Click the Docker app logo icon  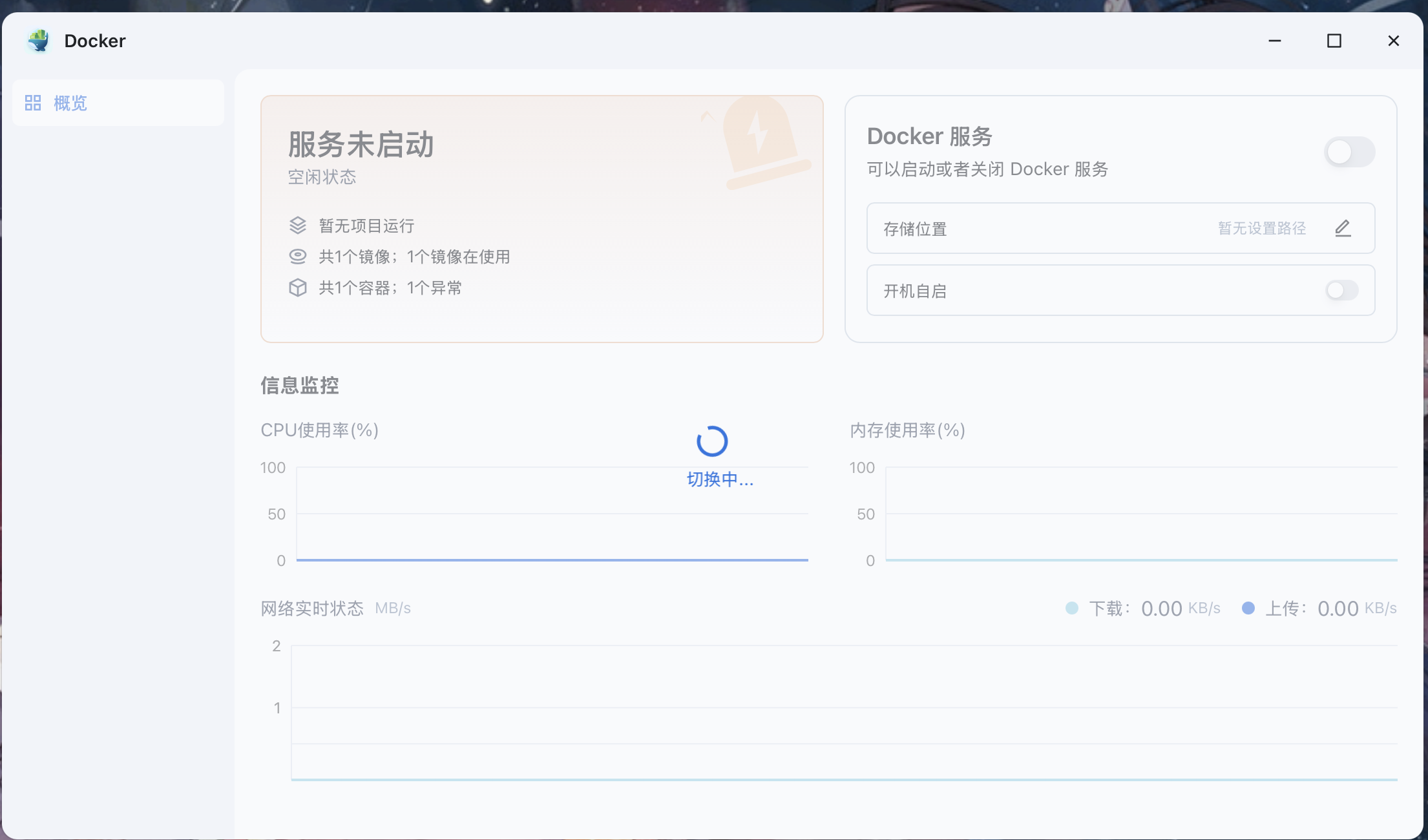39,41
